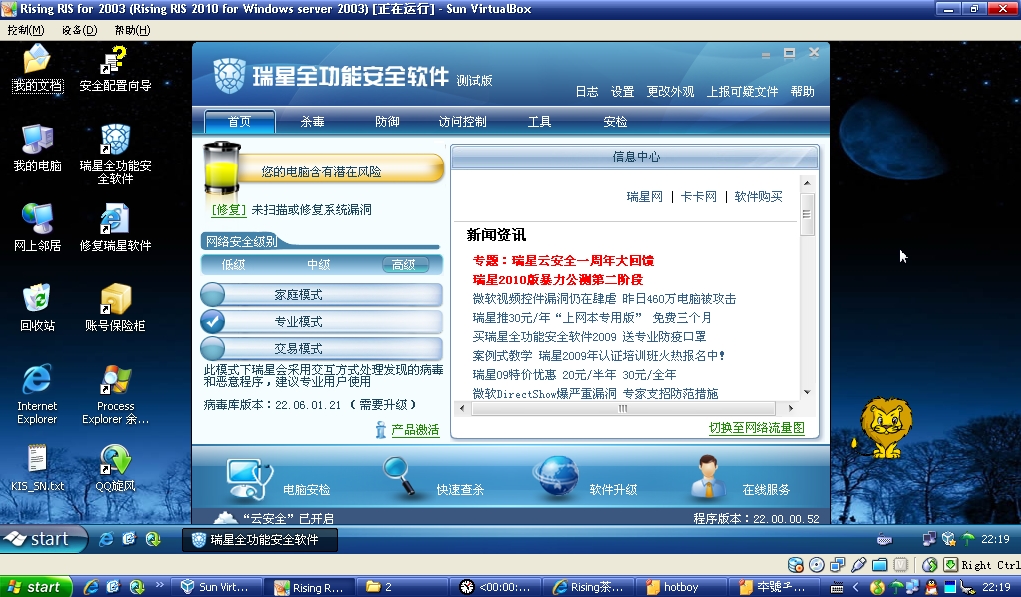The width and height of the screenshot is (1021, 597).
Task: Select 家庭模式 home mode
Action: click(322, 295)
